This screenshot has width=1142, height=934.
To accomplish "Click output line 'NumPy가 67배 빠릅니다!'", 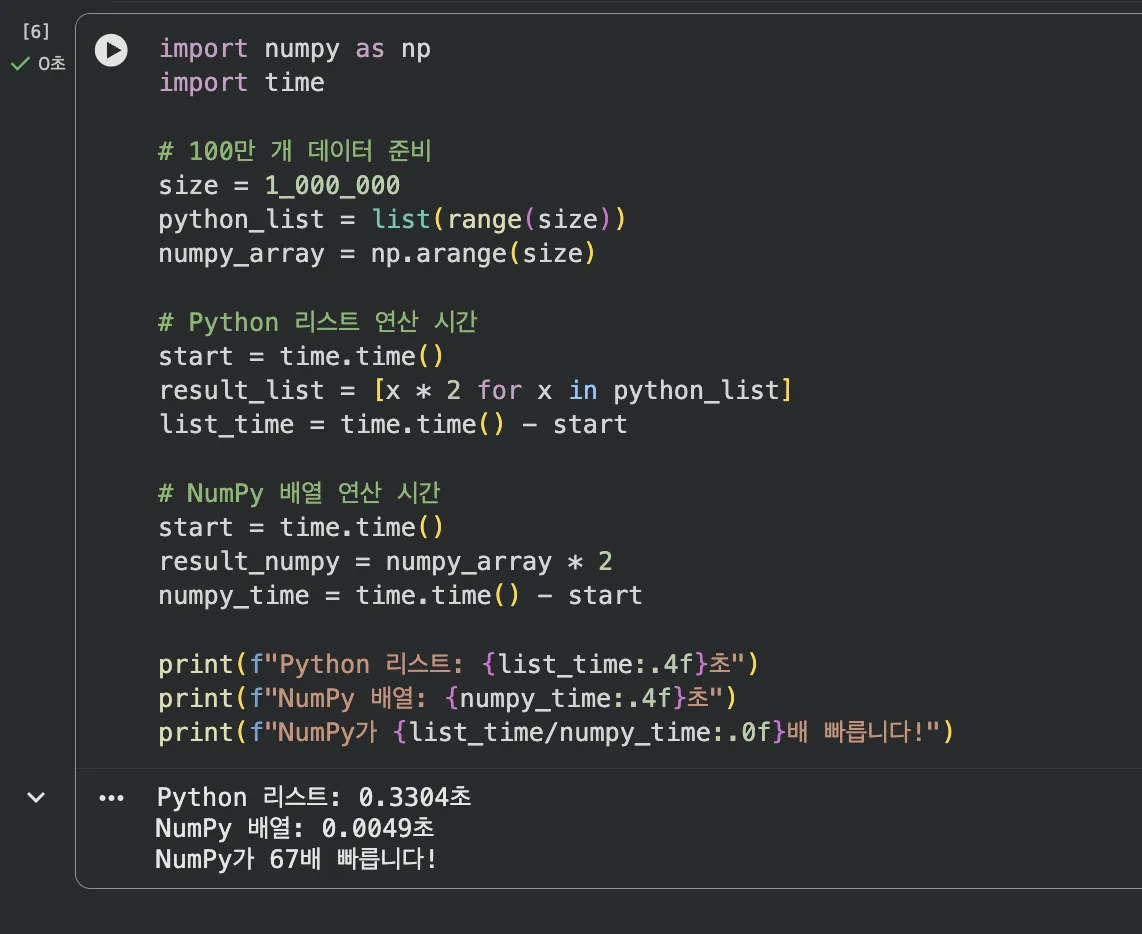I will (x=296, y=859).
